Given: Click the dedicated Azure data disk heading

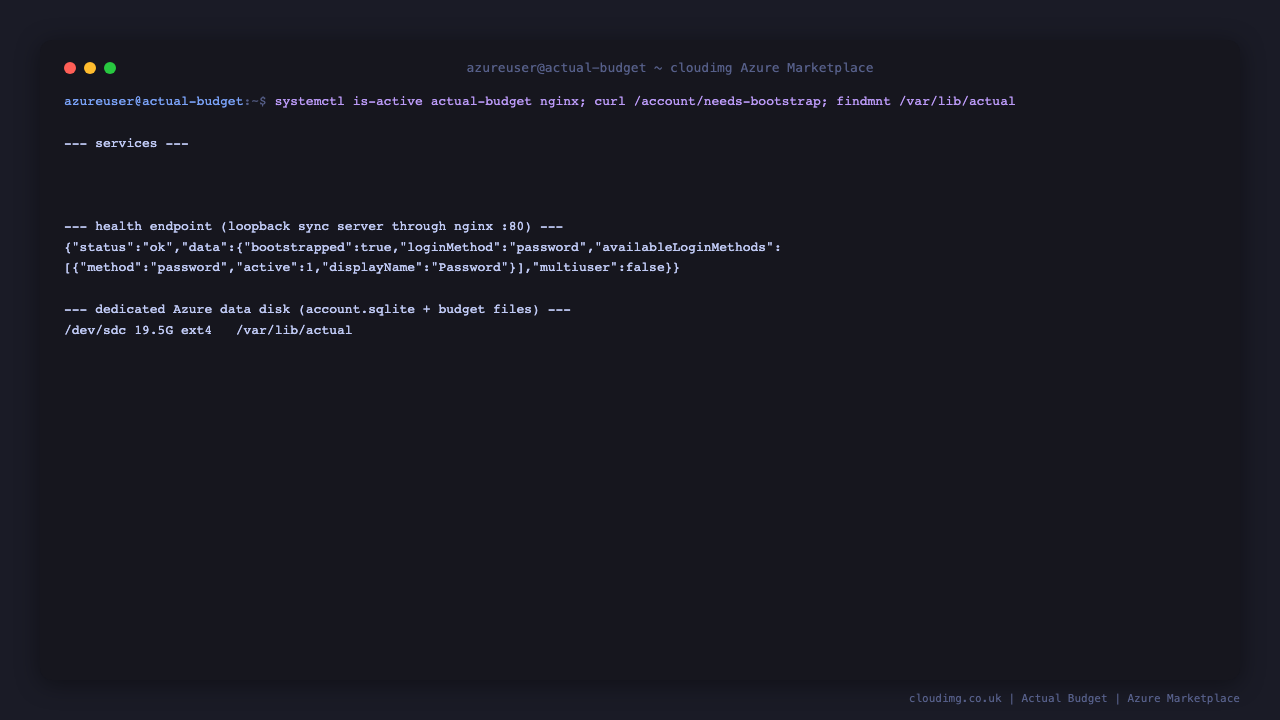Looking at the screenshot, I should pos(317,309).
